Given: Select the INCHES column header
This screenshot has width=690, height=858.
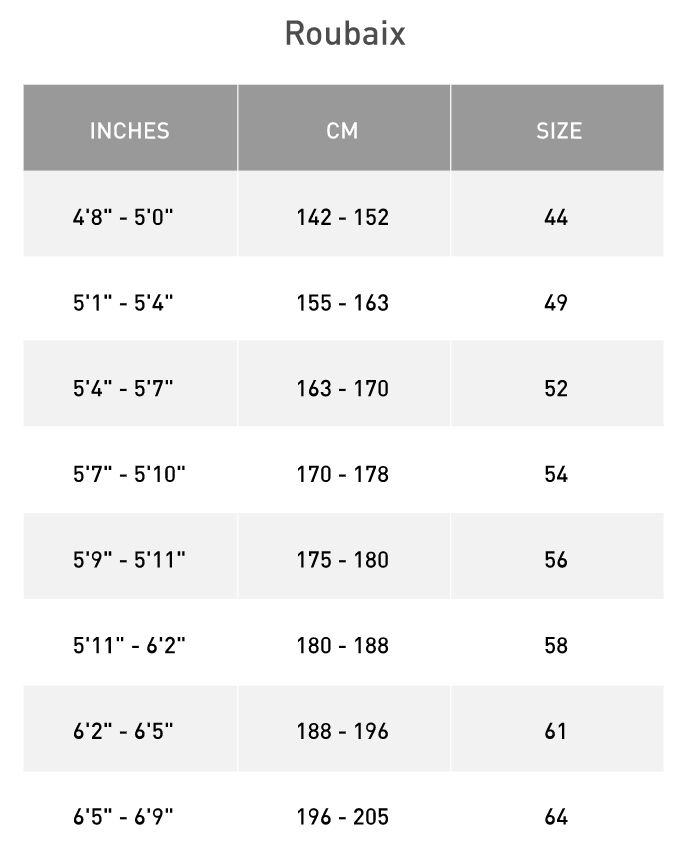Looking at the screenshot, I should coord(130,131).
